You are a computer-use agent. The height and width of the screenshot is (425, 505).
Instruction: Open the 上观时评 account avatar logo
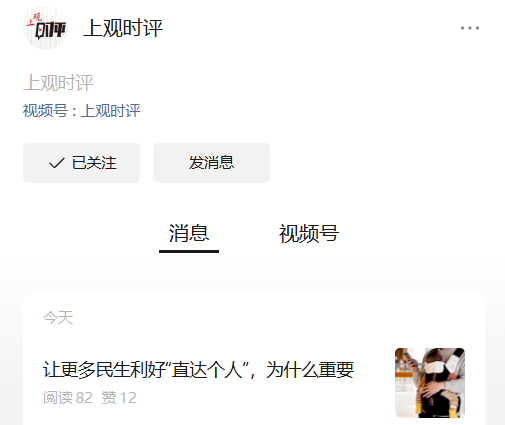point(46,28)
